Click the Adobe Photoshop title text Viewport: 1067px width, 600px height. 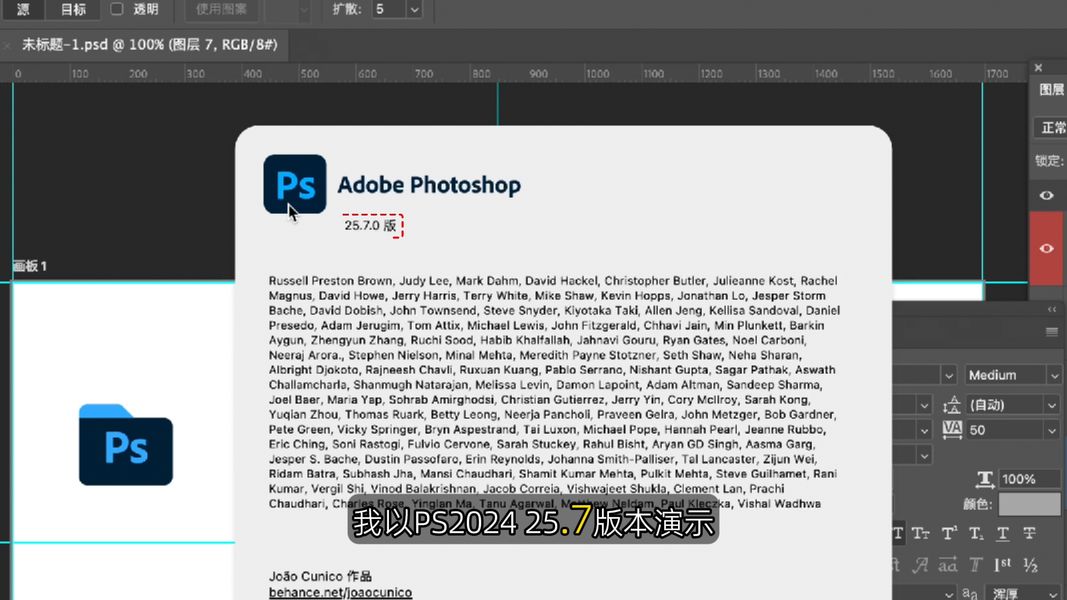click(429, 184)
